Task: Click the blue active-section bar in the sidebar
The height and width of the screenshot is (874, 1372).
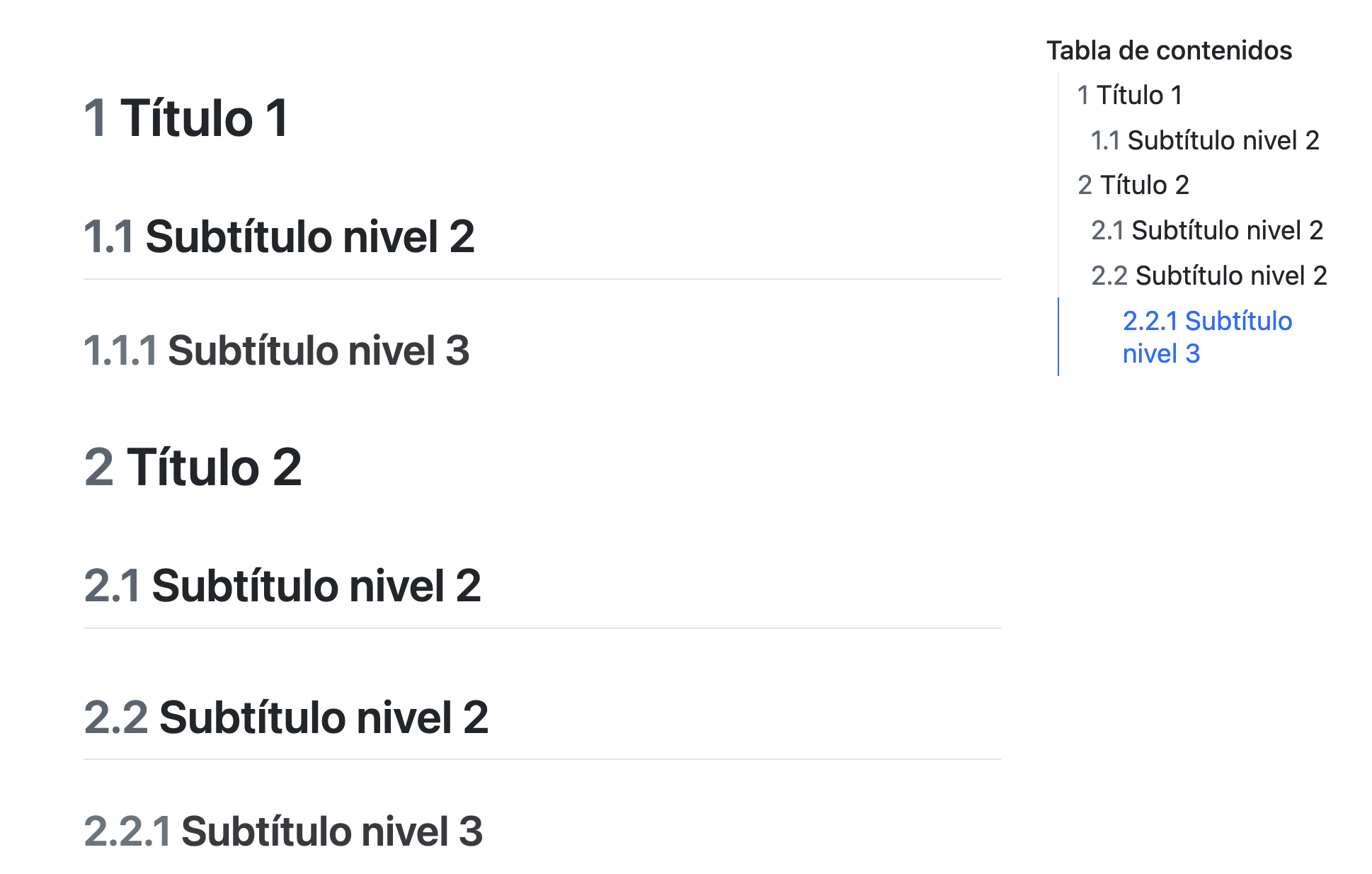Action: 1058,336
